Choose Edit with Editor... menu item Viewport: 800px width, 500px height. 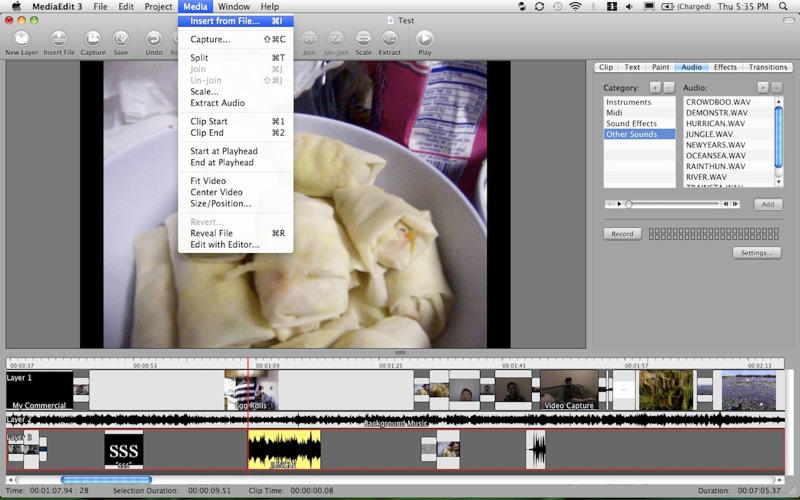[236, 244]
